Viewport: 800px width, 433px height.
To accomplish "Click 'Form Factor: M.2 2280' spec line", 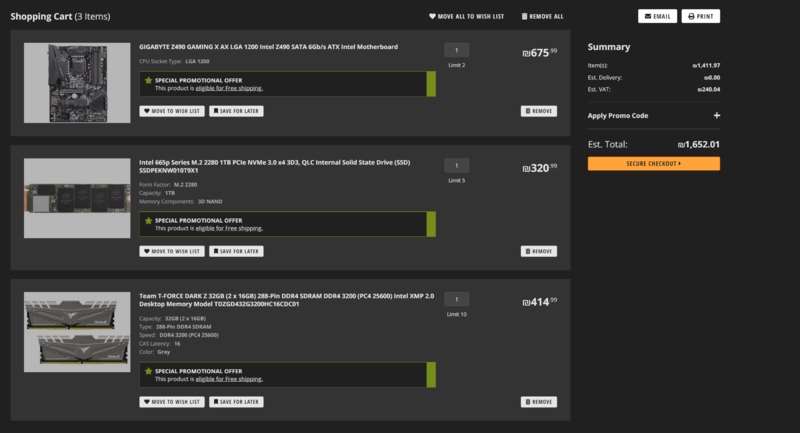I will pos(168,185).
